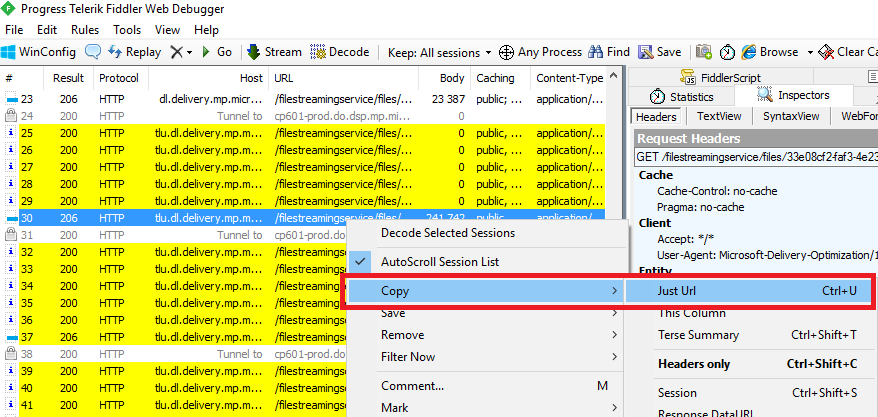Click the timer clock toolbar icon
The image size is (878, 417).
pyautogui.click(x=727, y=52)
